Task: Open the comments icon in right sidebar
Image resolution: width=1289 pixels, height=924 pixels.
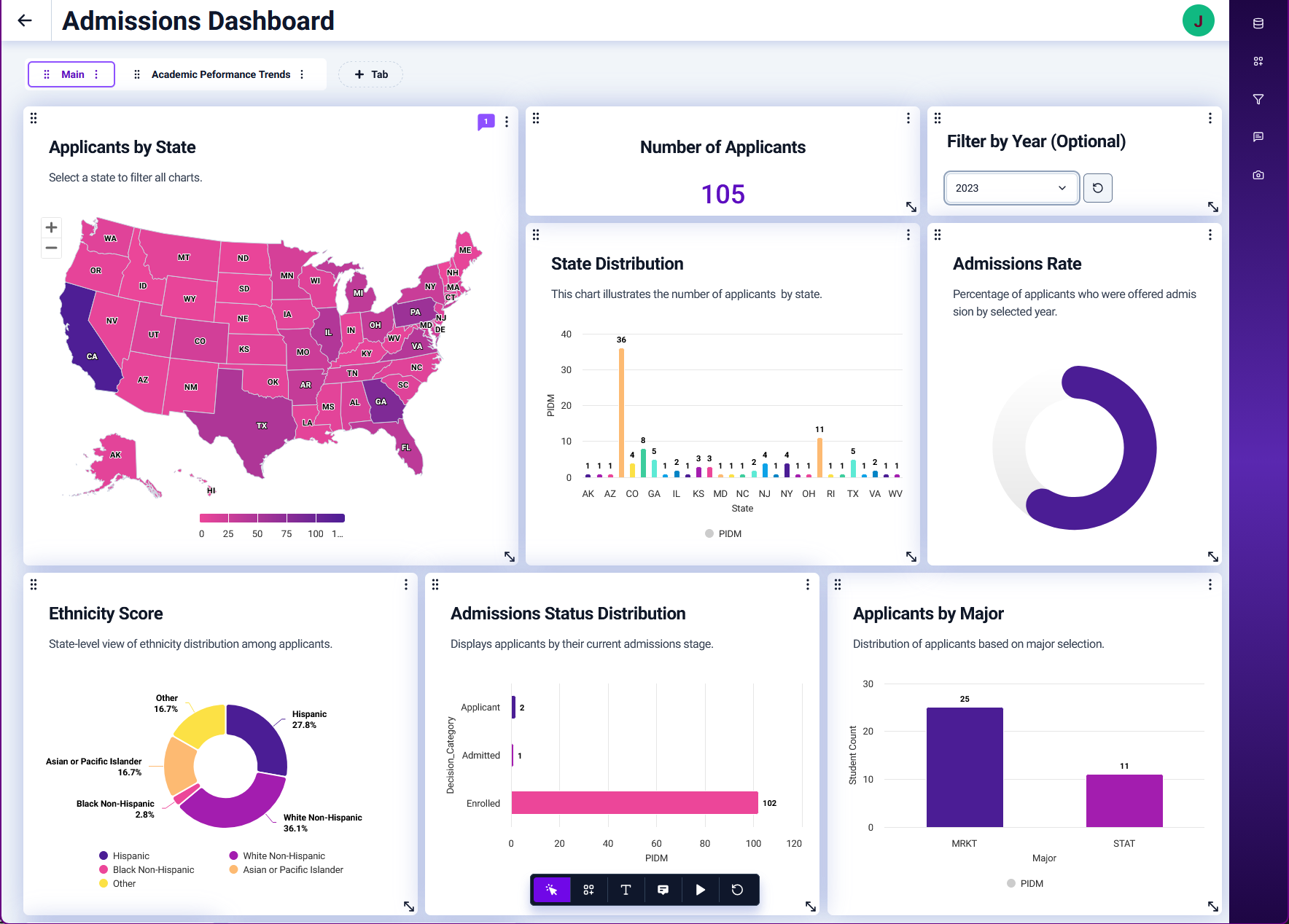Action: [1258, 137]
